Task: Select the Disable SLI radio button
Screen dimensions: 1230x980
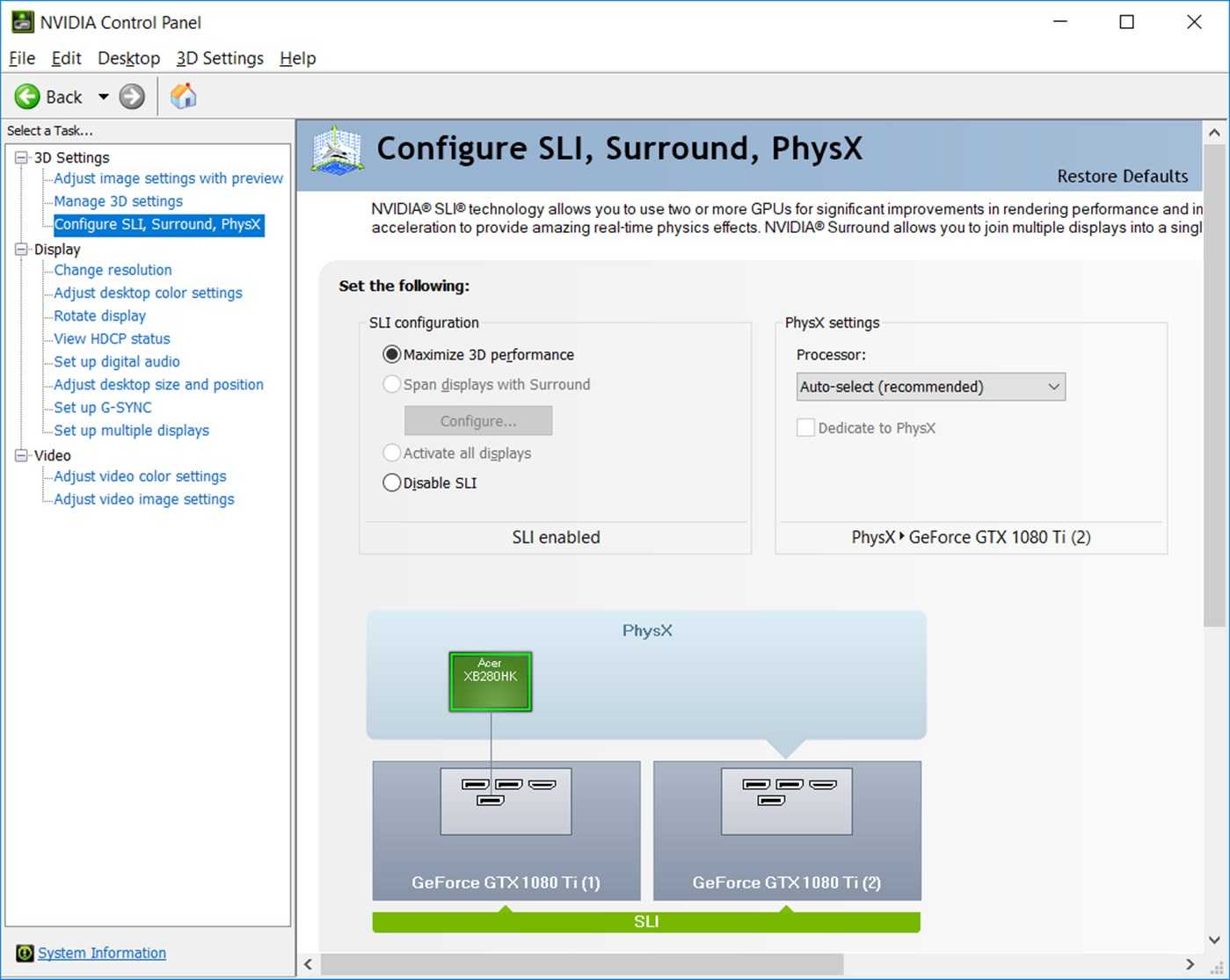Action: 391,483
